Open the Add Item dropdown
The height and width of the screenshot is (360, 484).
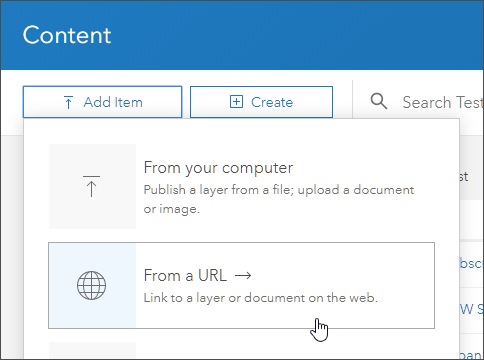102,102
